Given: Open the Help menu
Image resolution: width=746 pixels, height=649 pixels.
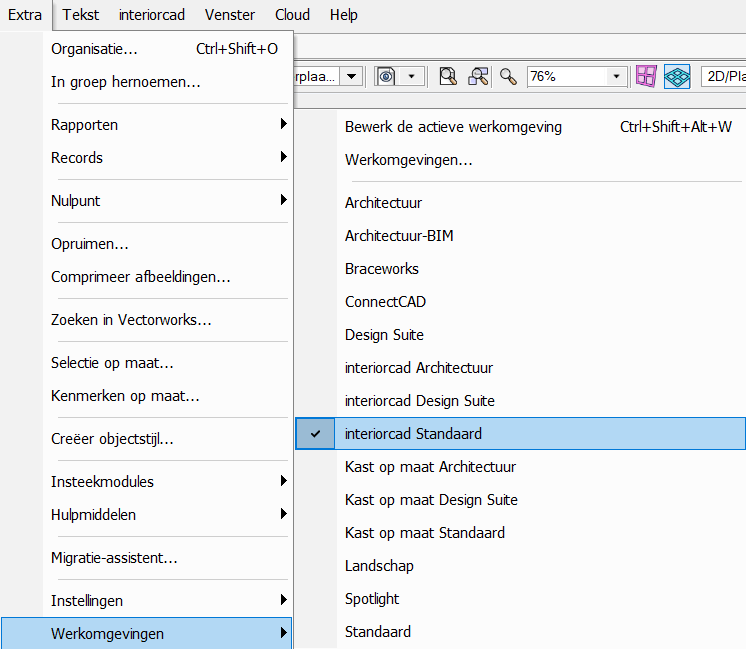Looking at the screenshot, I should pyautogui.click(x=344, y=15).
